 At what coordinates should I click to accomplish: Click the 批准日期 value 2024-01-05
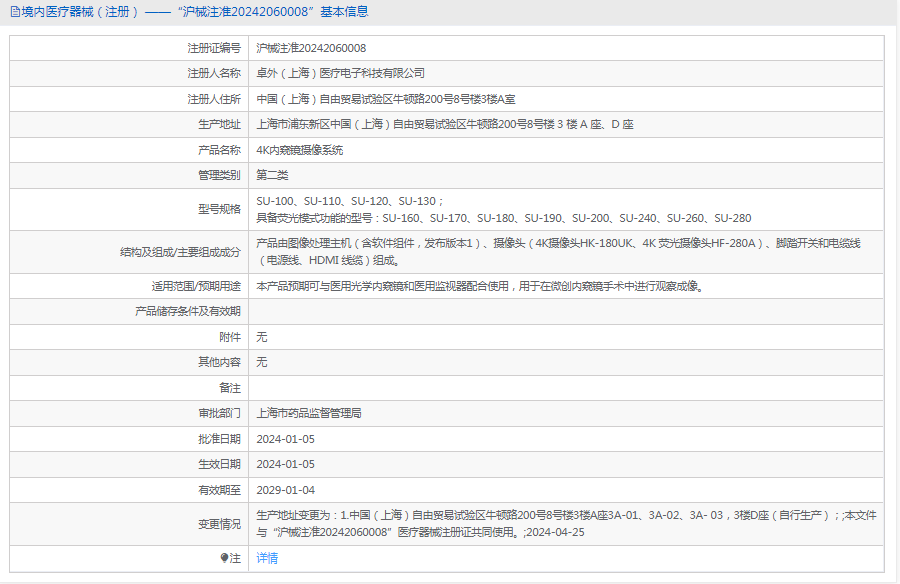[285, 438]
